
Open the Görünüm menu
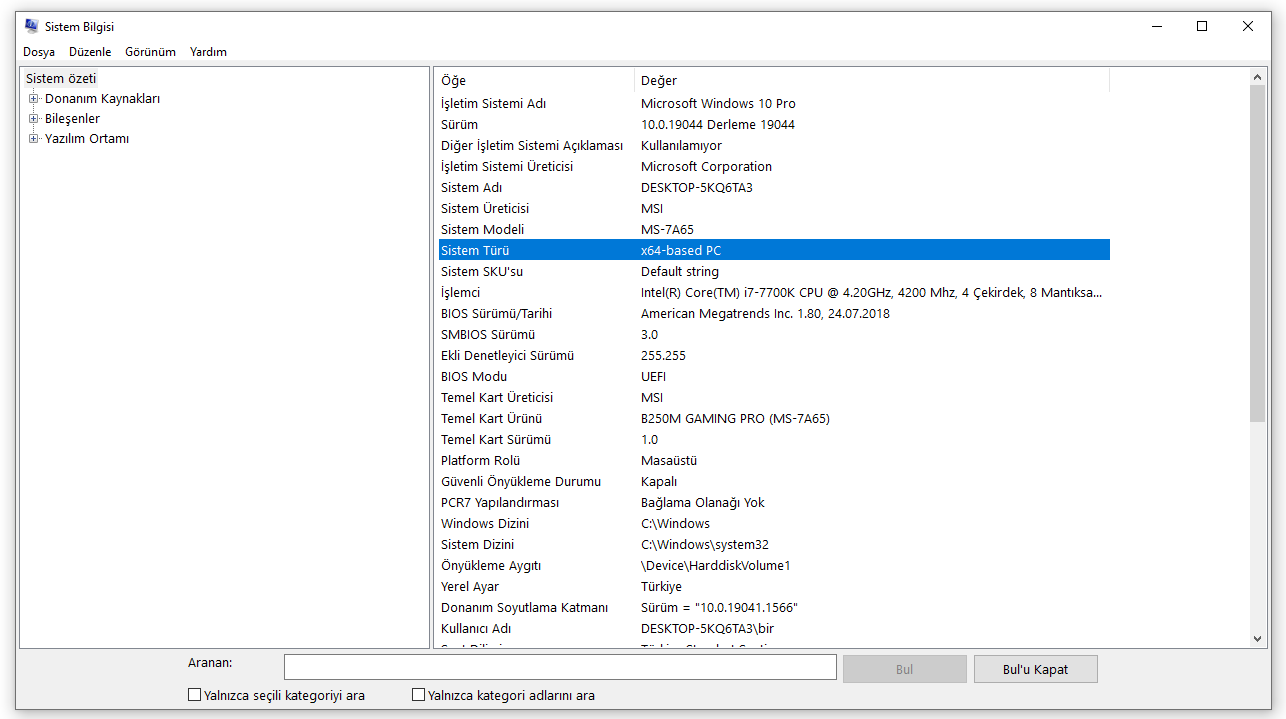coord(150,52)
